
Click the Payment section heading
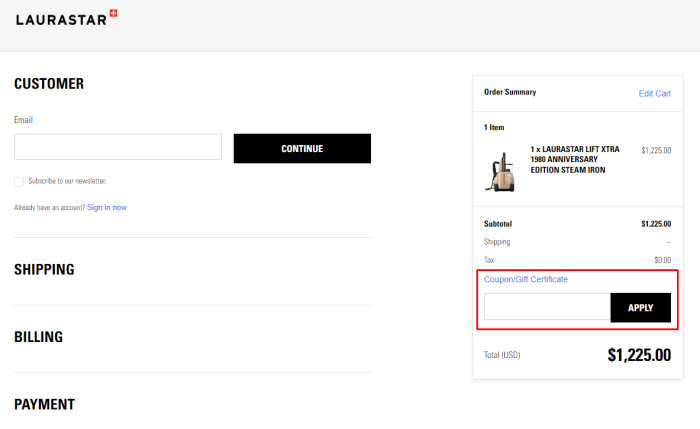pyautogui.click(x=45, y=404)
